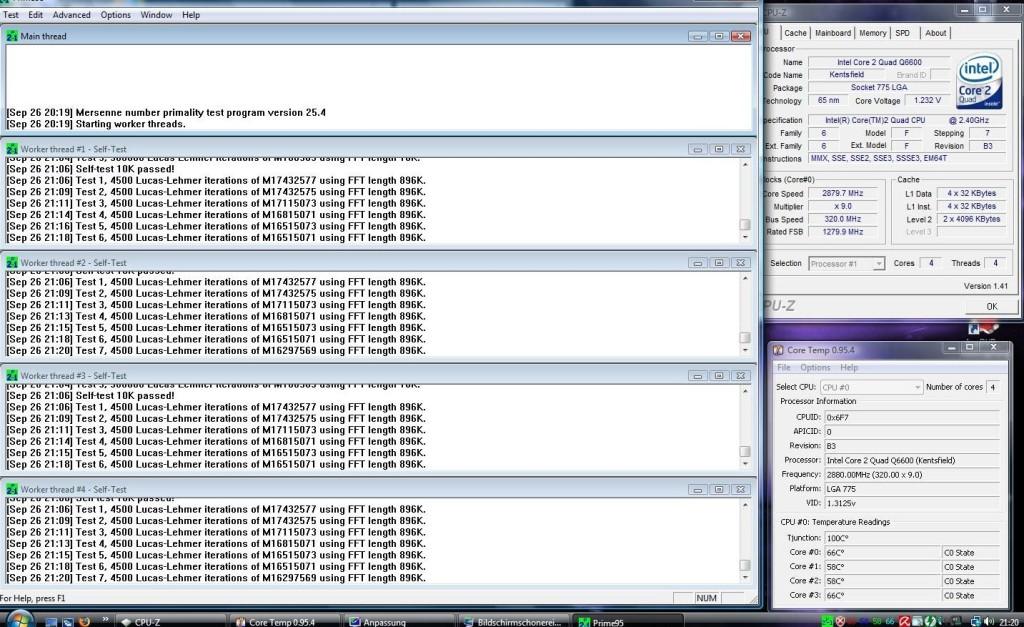The image size is (1024, 627).
Task: Click scroll-down arrow in Worker thread #2
Action: [745, 350]
